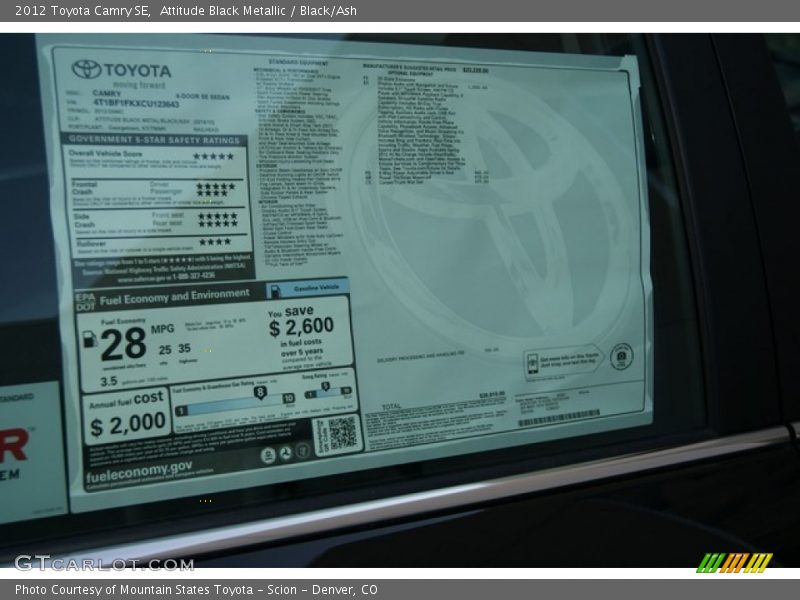Click the Smog Rating scale marker
The image size is (800, 600).
[x=325, y=388]
